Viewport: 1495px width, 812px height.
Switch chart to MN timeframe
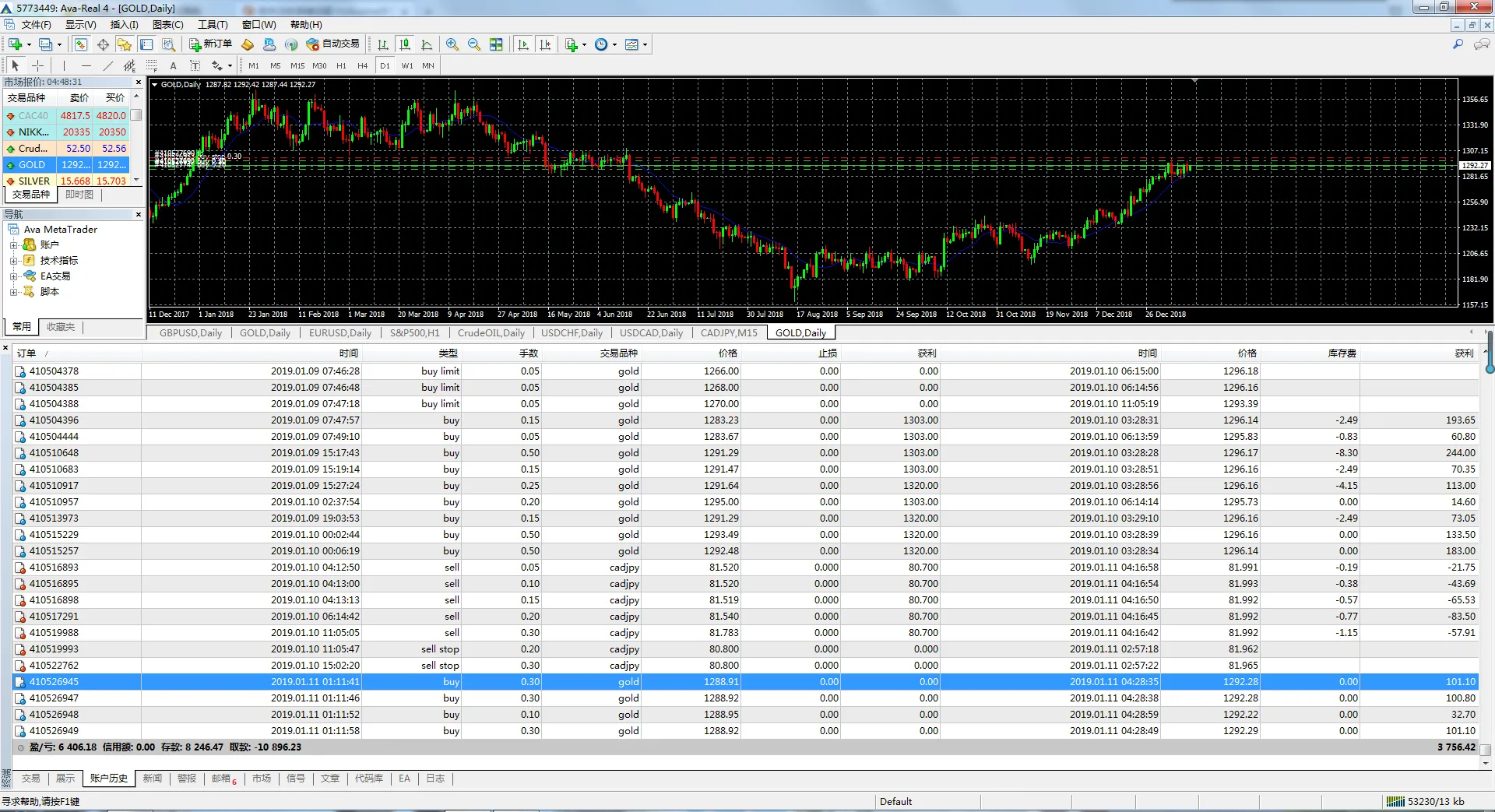tap(428, 65)
